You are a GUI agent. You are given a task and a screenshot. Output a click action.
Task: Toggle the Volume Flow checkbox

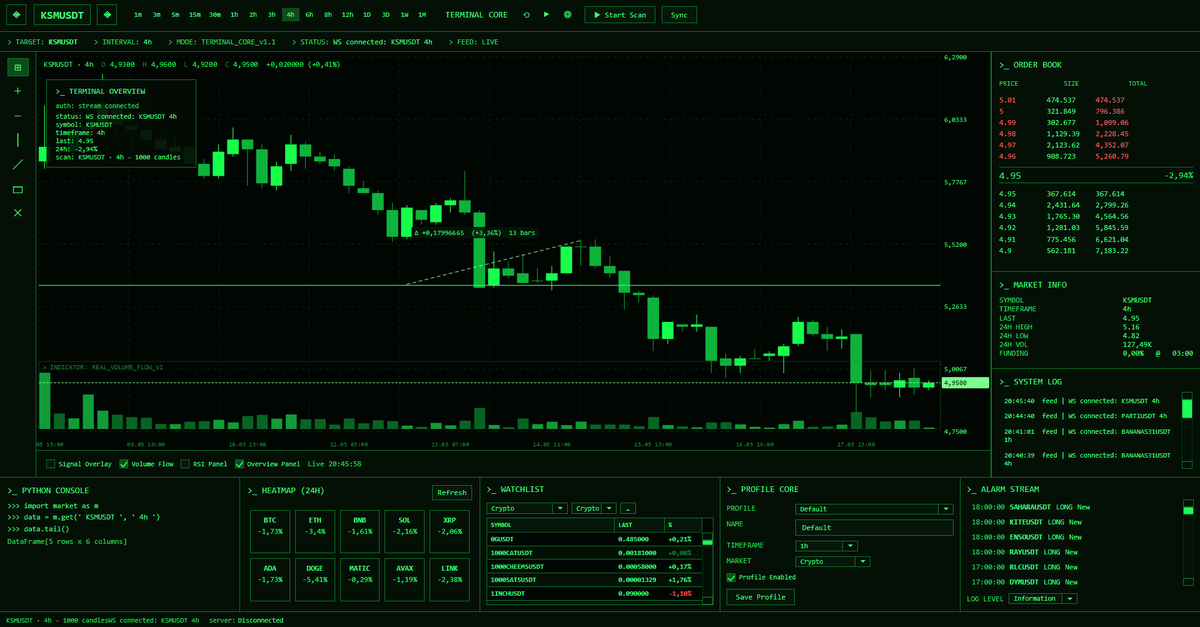124,464
